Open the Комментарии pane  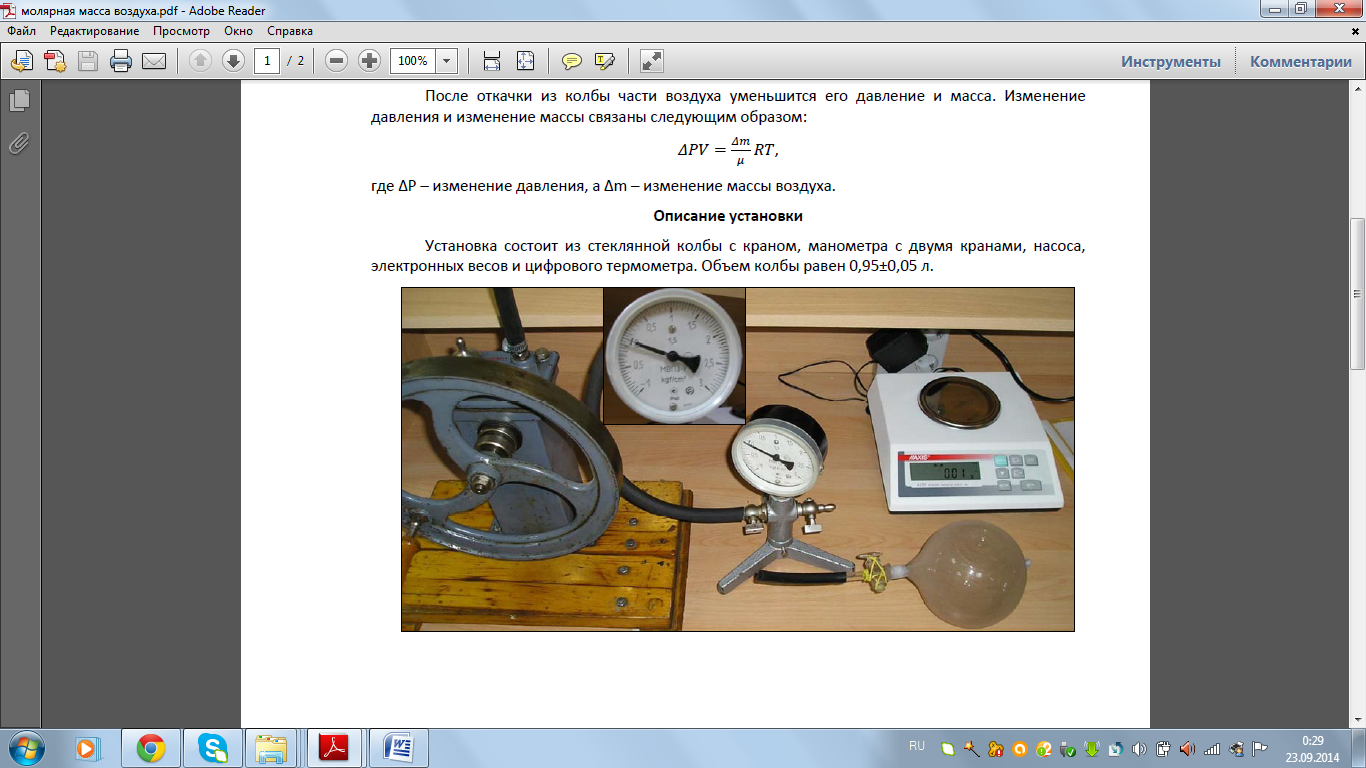coord(1300,62)
